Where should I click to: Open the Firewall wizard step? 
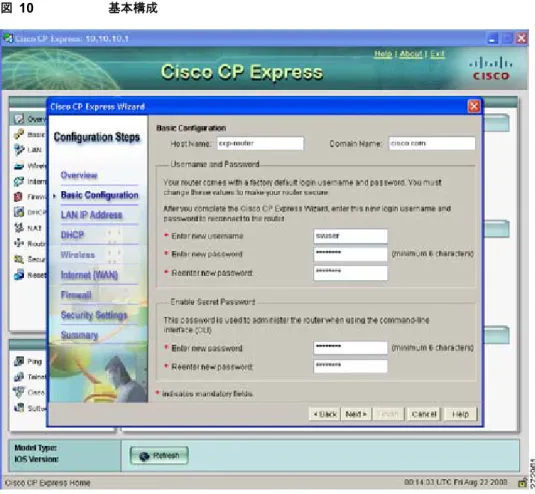tap(76, 295)
